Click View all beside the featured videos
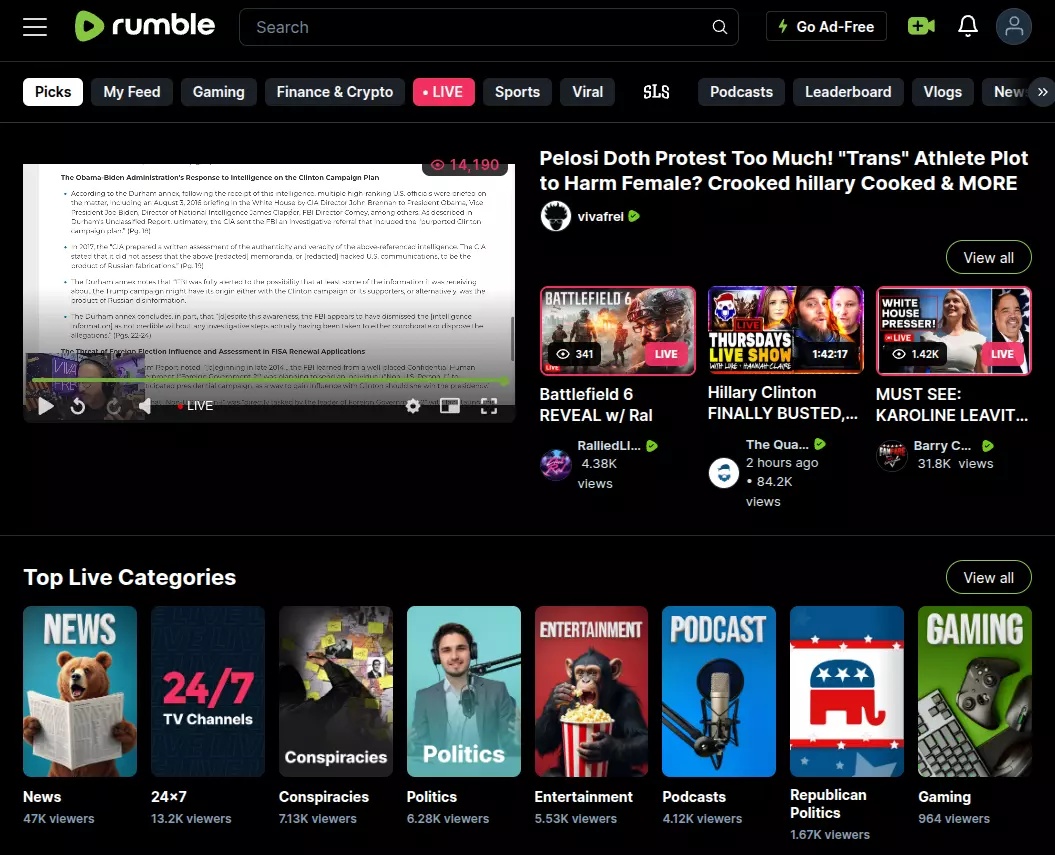Viewport: 1055px width, 855px height. (988, 258)
